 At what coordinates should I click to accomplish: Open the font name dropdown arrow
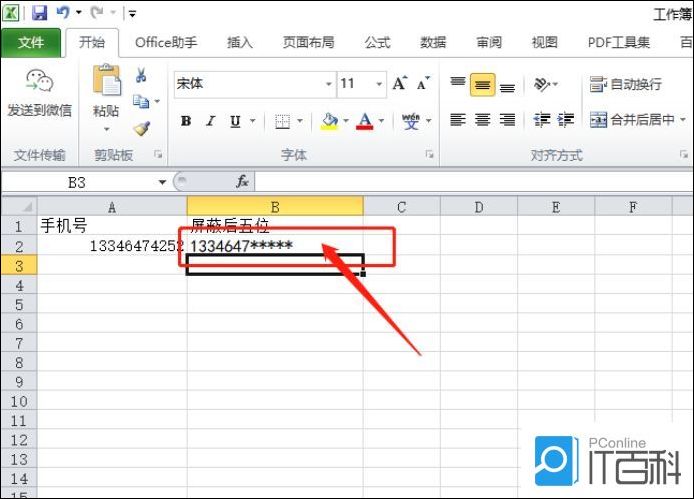coord(329,84)
